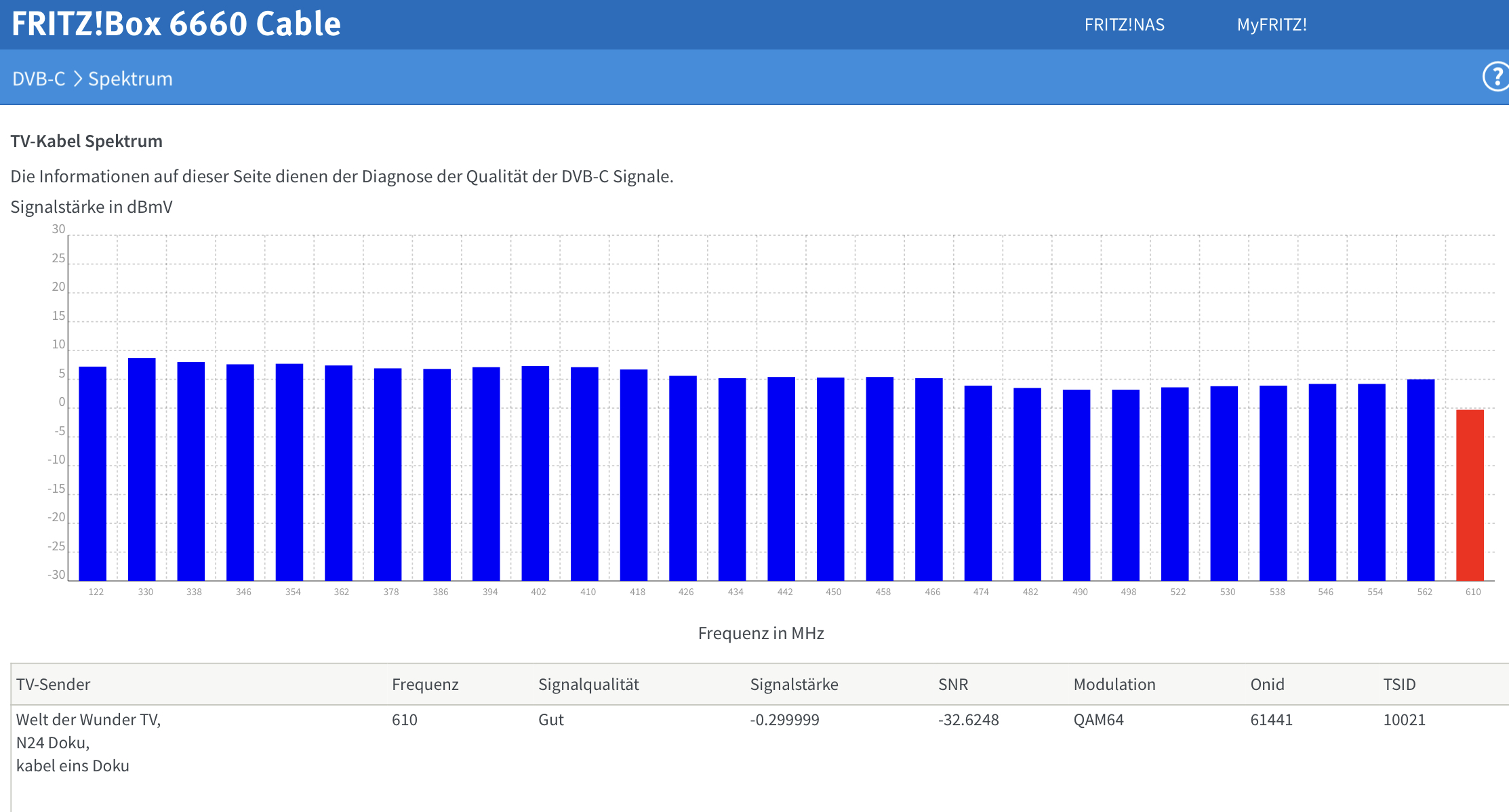Click the 458 MHz spectrum bar
The image size is (1509, 812).
click(x=879, y=479)
